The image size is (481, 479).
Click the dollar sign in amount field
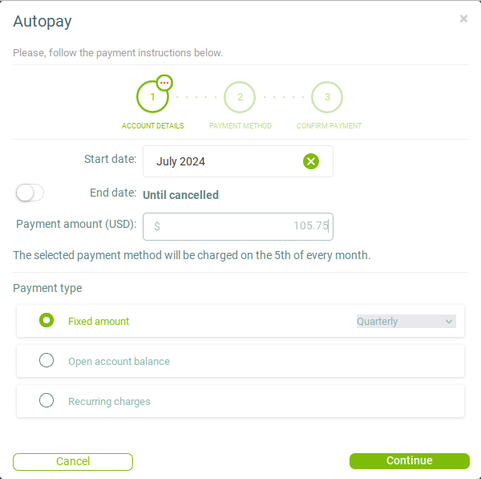point(157,226)
